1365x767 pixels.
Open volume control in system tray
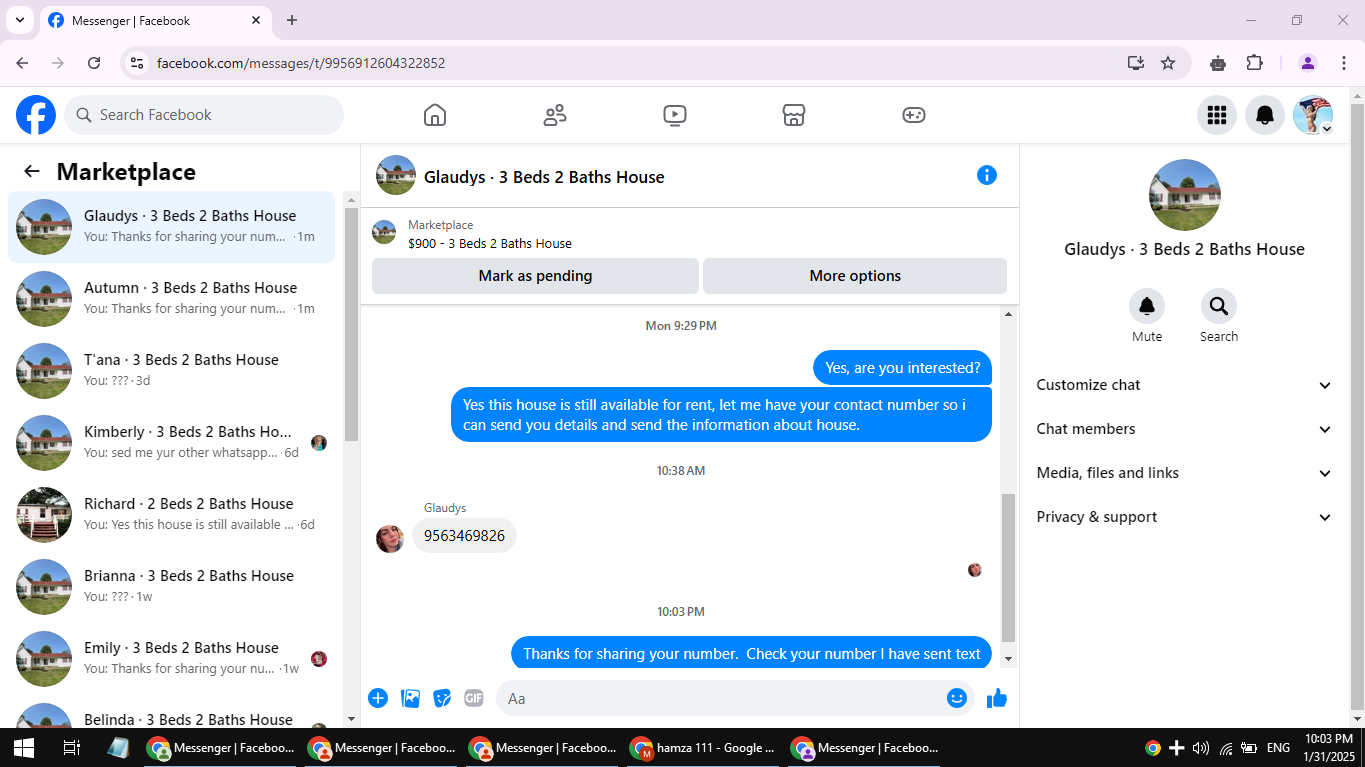click(x=1201, y=747)
